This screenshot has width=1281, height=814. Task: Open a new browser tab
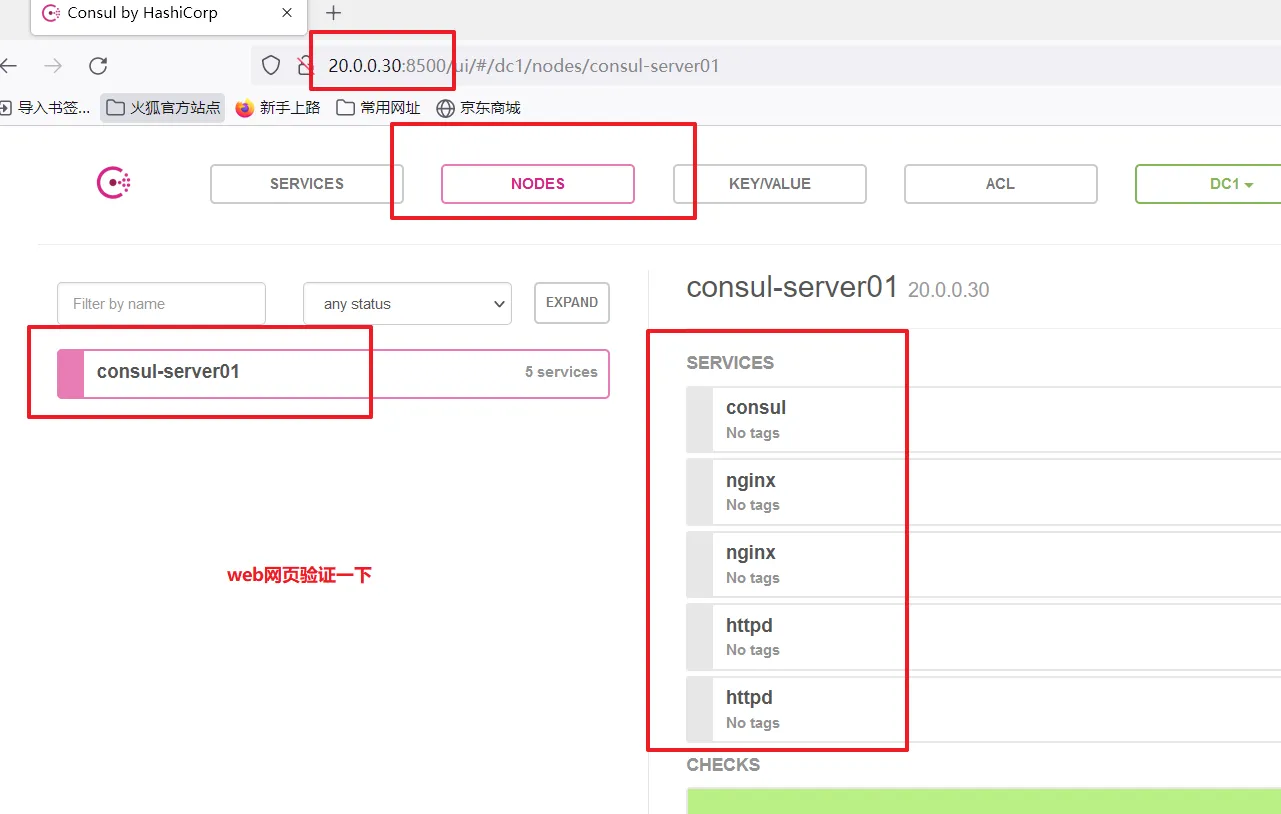coord(334,13)
